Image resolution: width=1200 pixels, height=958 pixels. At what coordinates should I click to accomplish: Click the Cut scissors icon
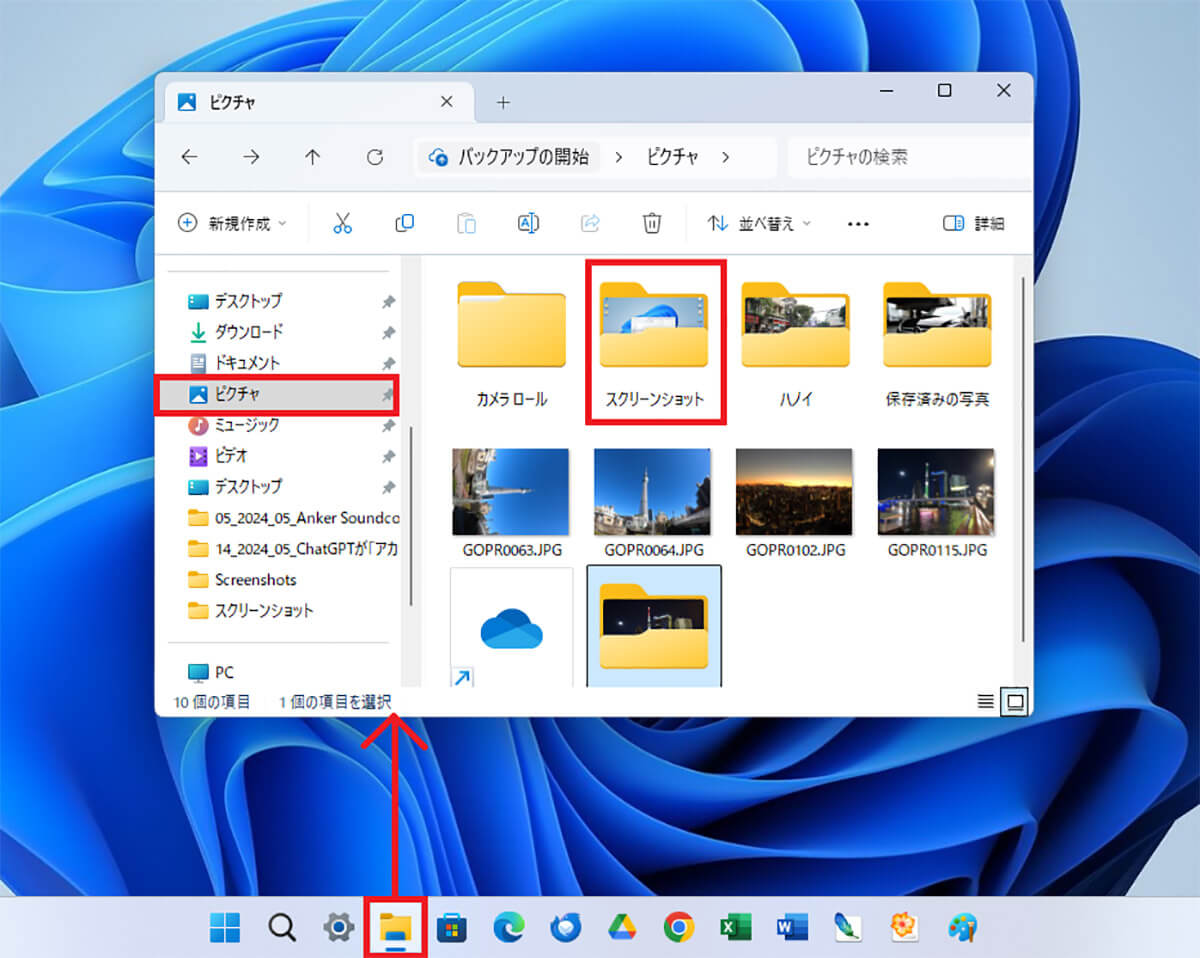point(343,224)
